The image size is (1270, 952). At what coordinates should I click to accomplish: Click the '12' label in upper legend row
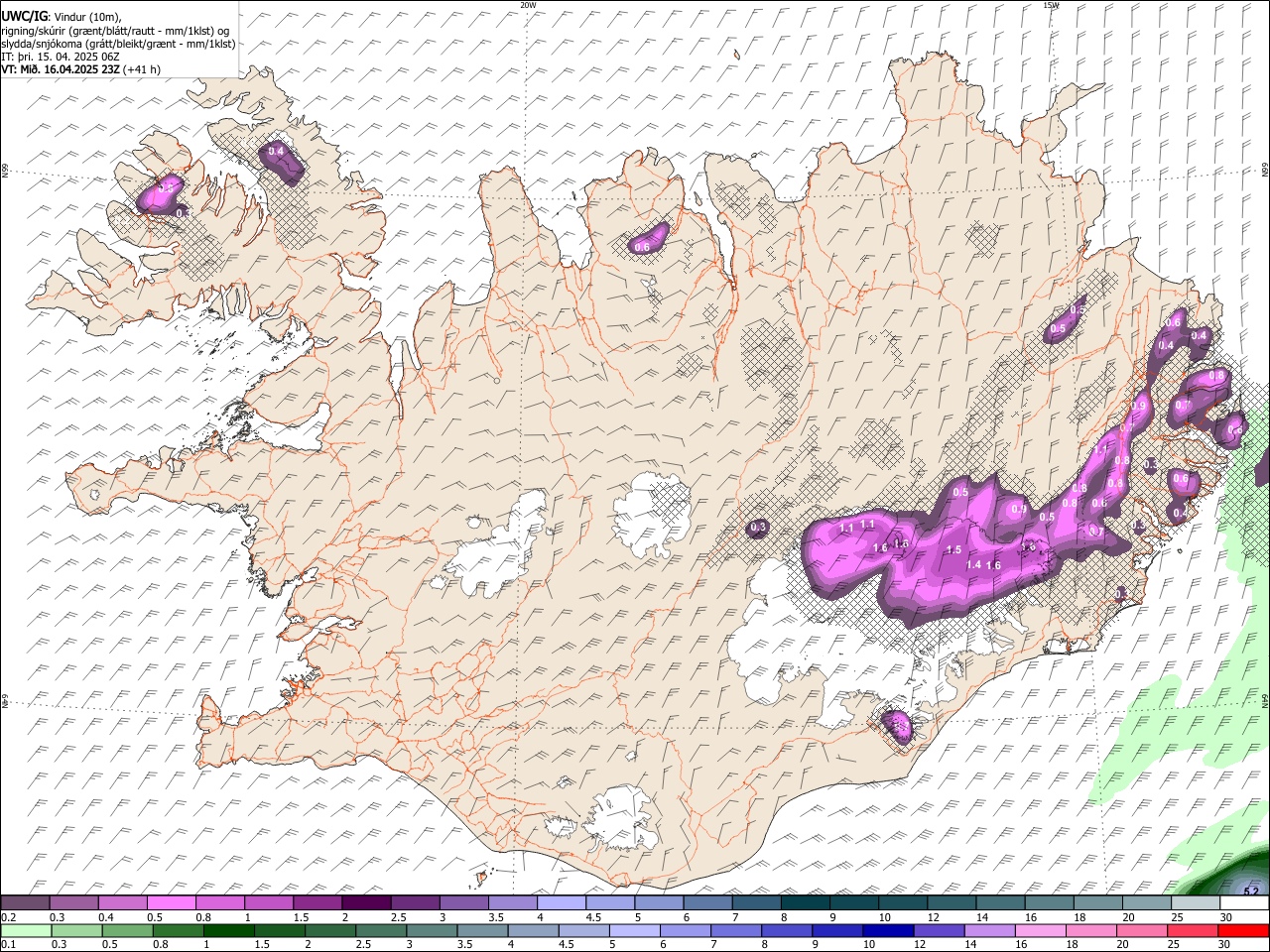pyautogui.click(x=932, y=917)
